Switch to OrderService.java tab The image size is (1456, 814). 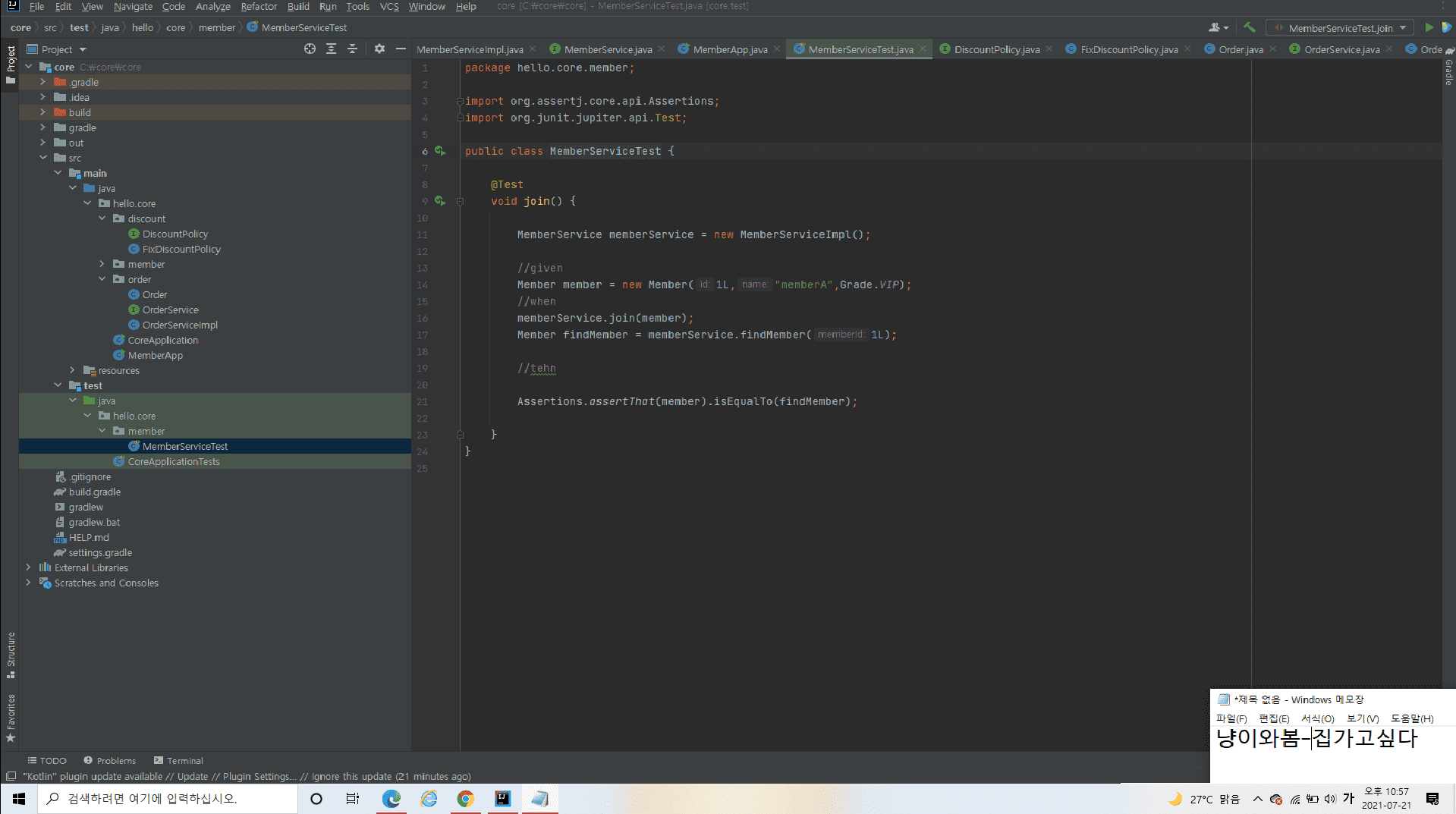(x=1341, y=49)
